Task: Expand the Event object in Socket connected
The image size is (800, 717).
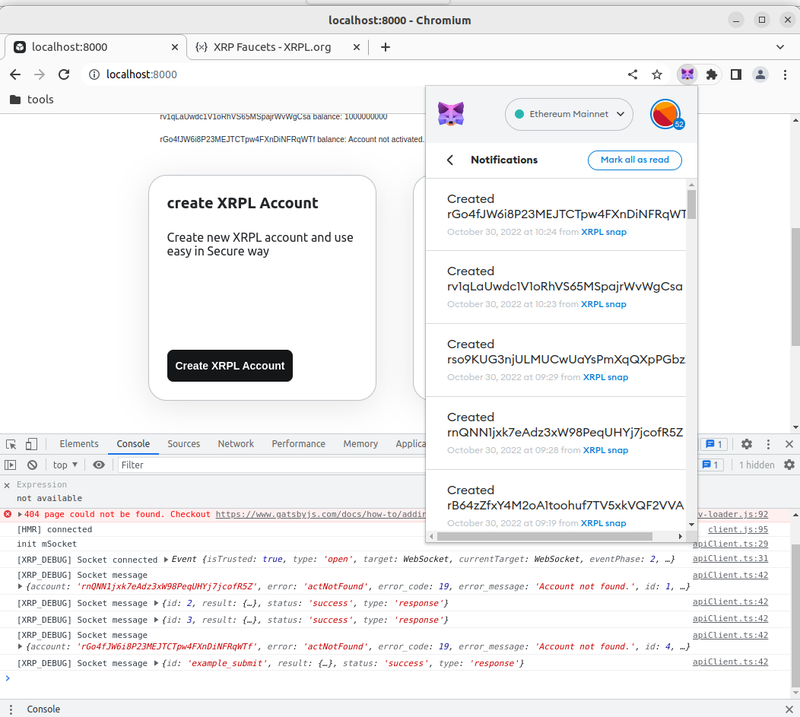Action: (x=166, y=560)
